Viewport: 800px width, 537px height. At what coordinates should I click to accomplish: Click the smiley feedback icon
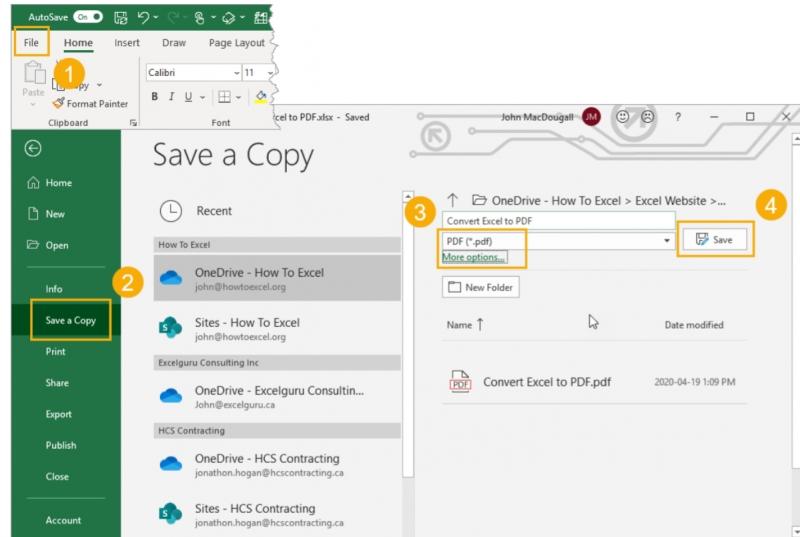622,117
